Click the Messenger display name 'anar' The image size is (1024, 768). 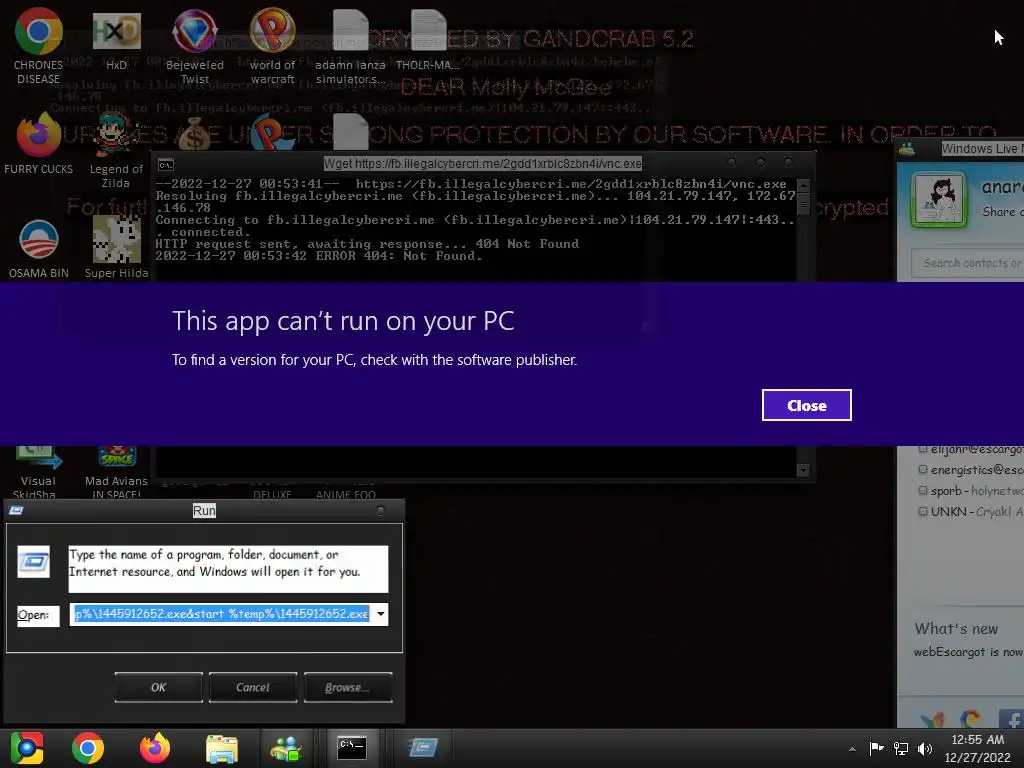pos(1002,187)
